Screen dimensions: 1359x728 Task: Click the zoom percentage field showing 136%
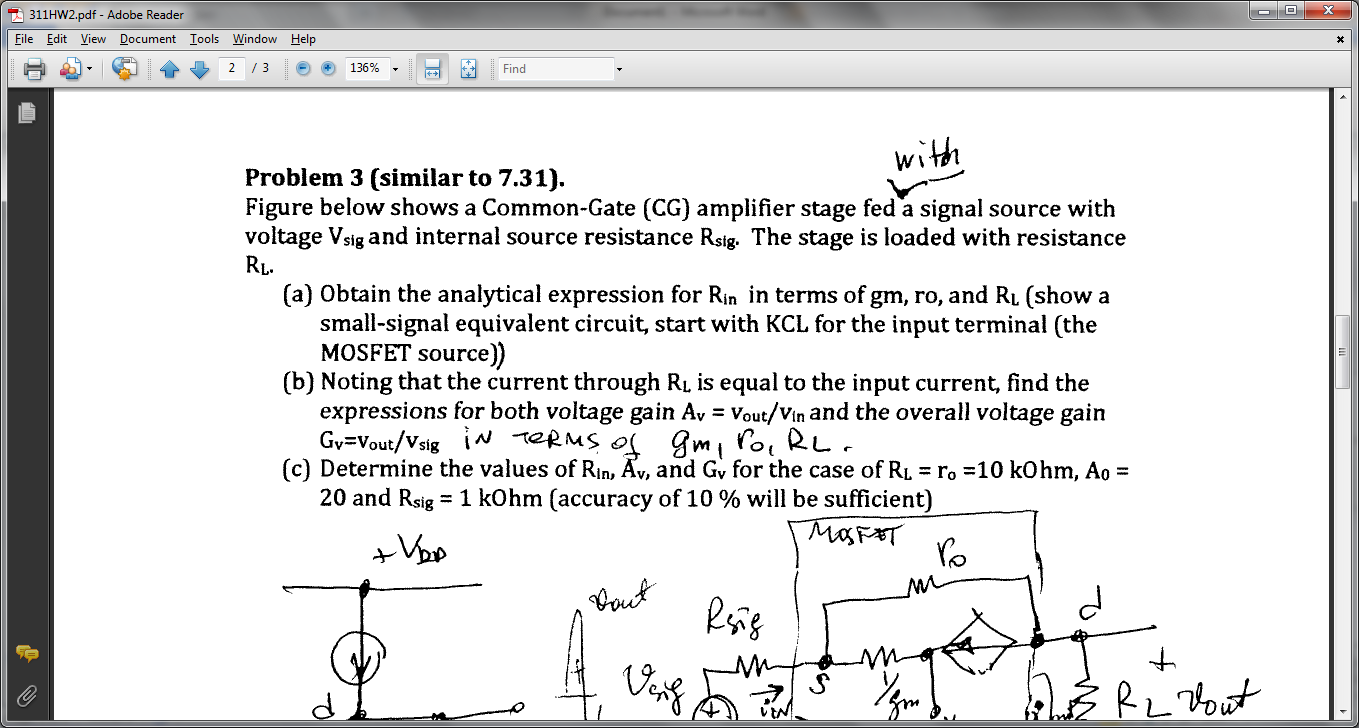(x=366, y=69)
